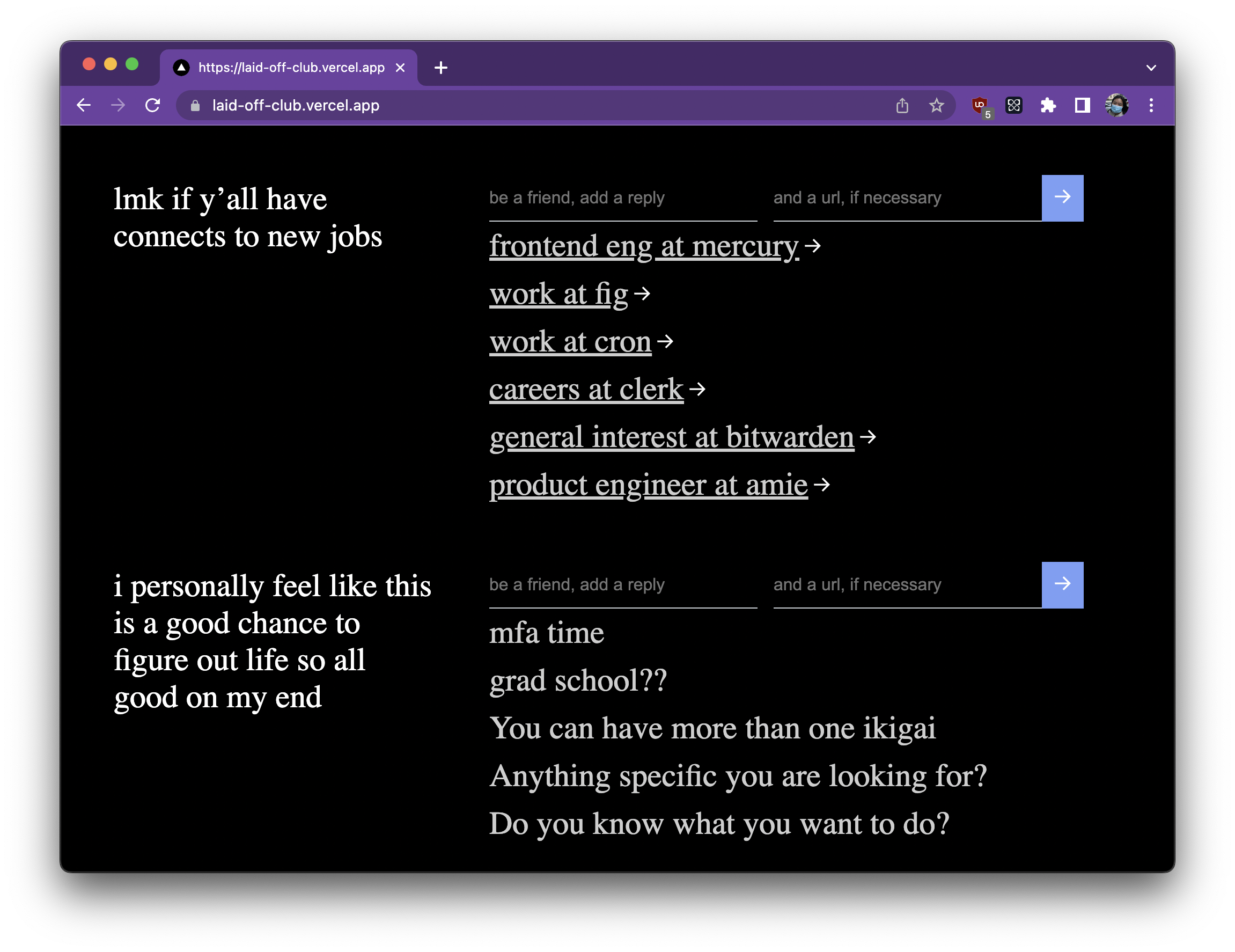This screenshot has height=952, width=1235.
Task: Open the uBlock Origin extension icon
Action: tap(981, 106)
